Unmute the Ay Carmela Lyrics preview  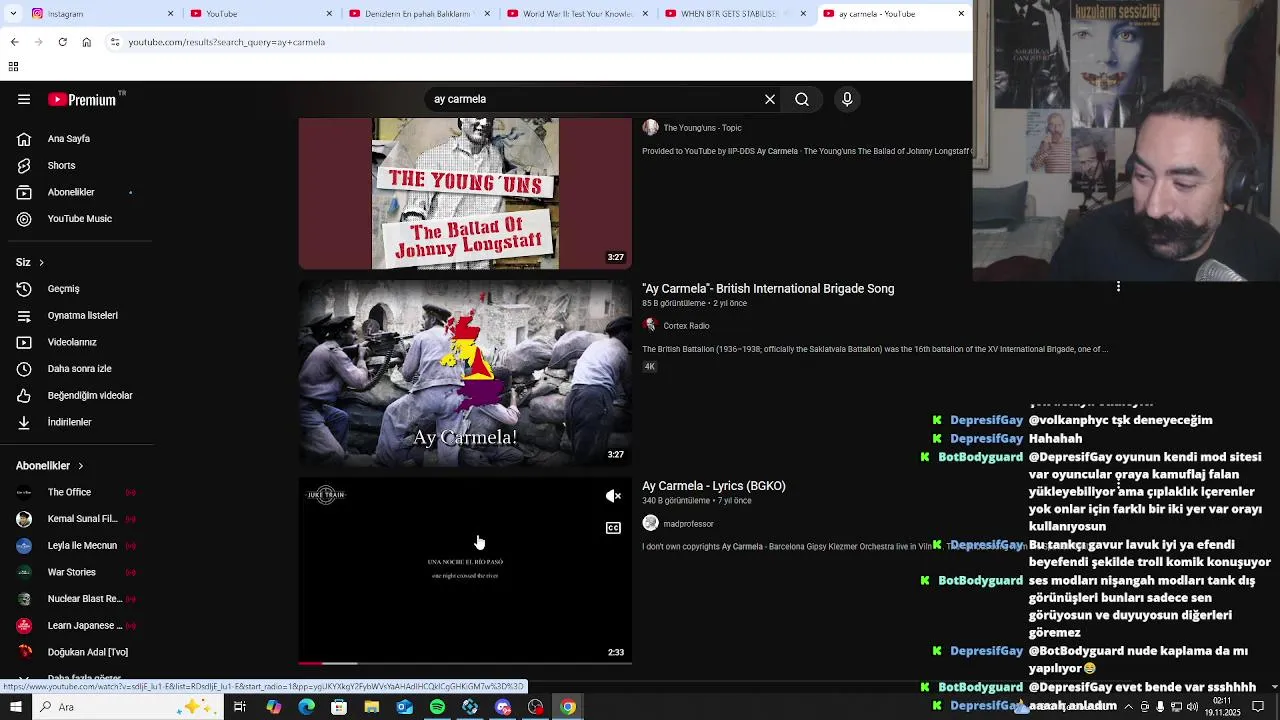coord(613,496)
